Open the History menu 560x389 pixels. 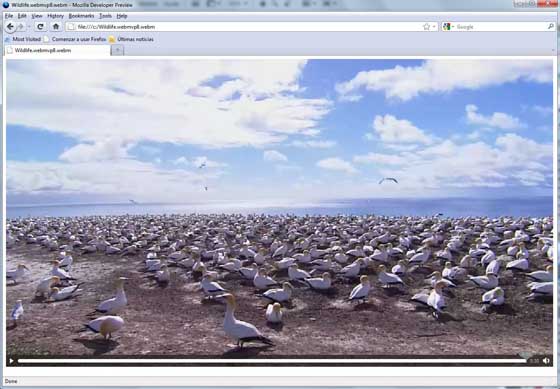point(56,16)
